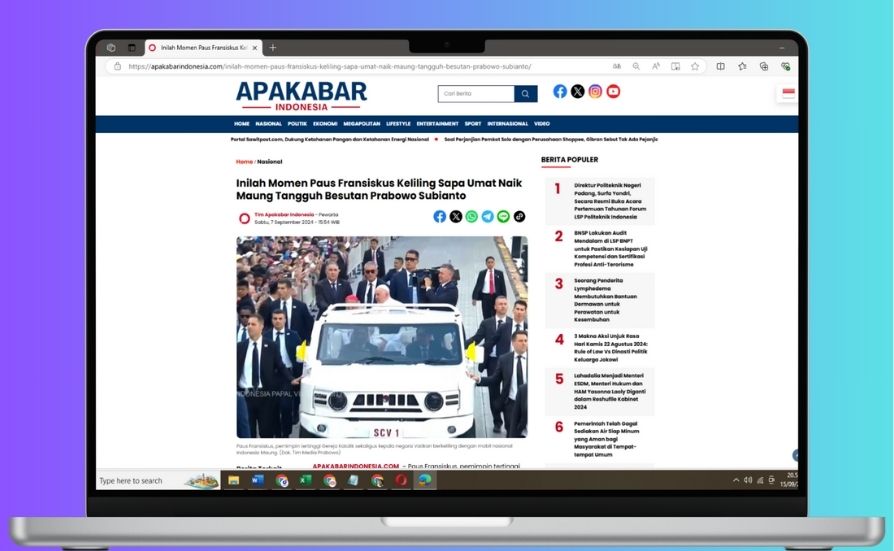The image size is (894, 551).
Task: Open the YouTube channel icon in header
Action: point(613,92)
